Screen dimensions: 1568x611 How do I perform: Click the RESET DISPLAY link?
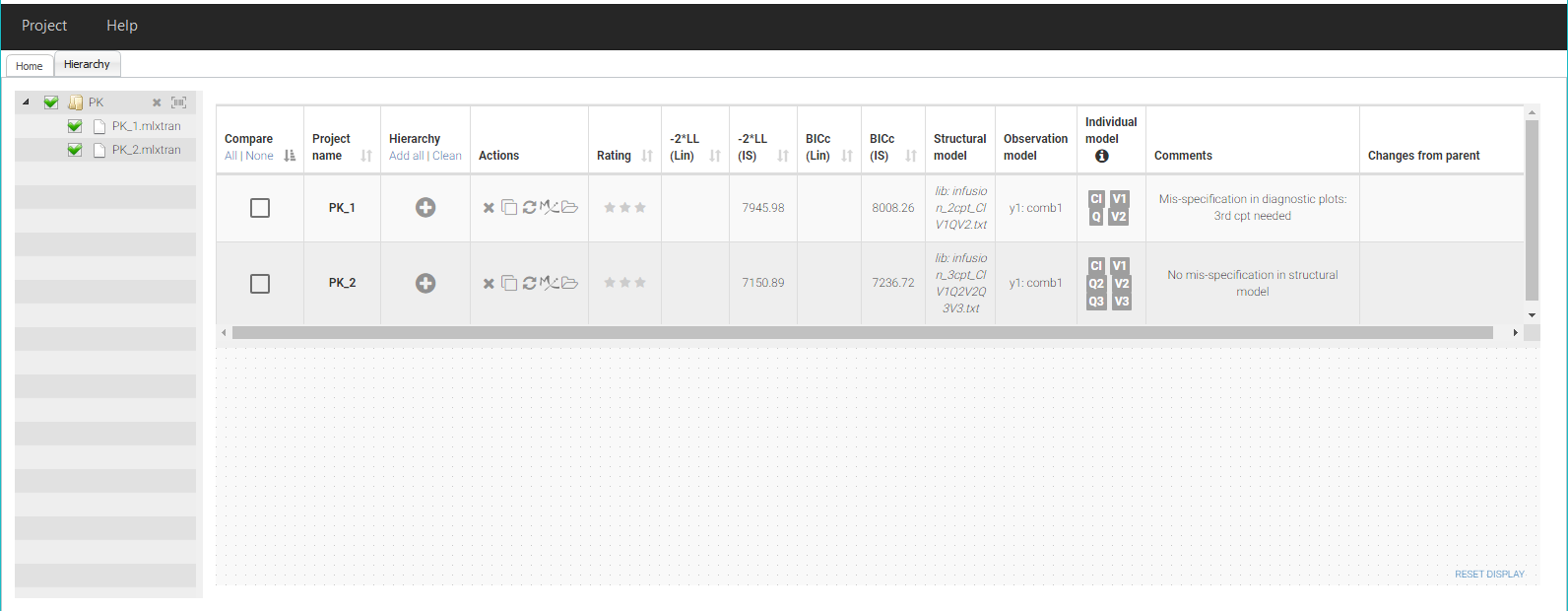[1489, 575]
